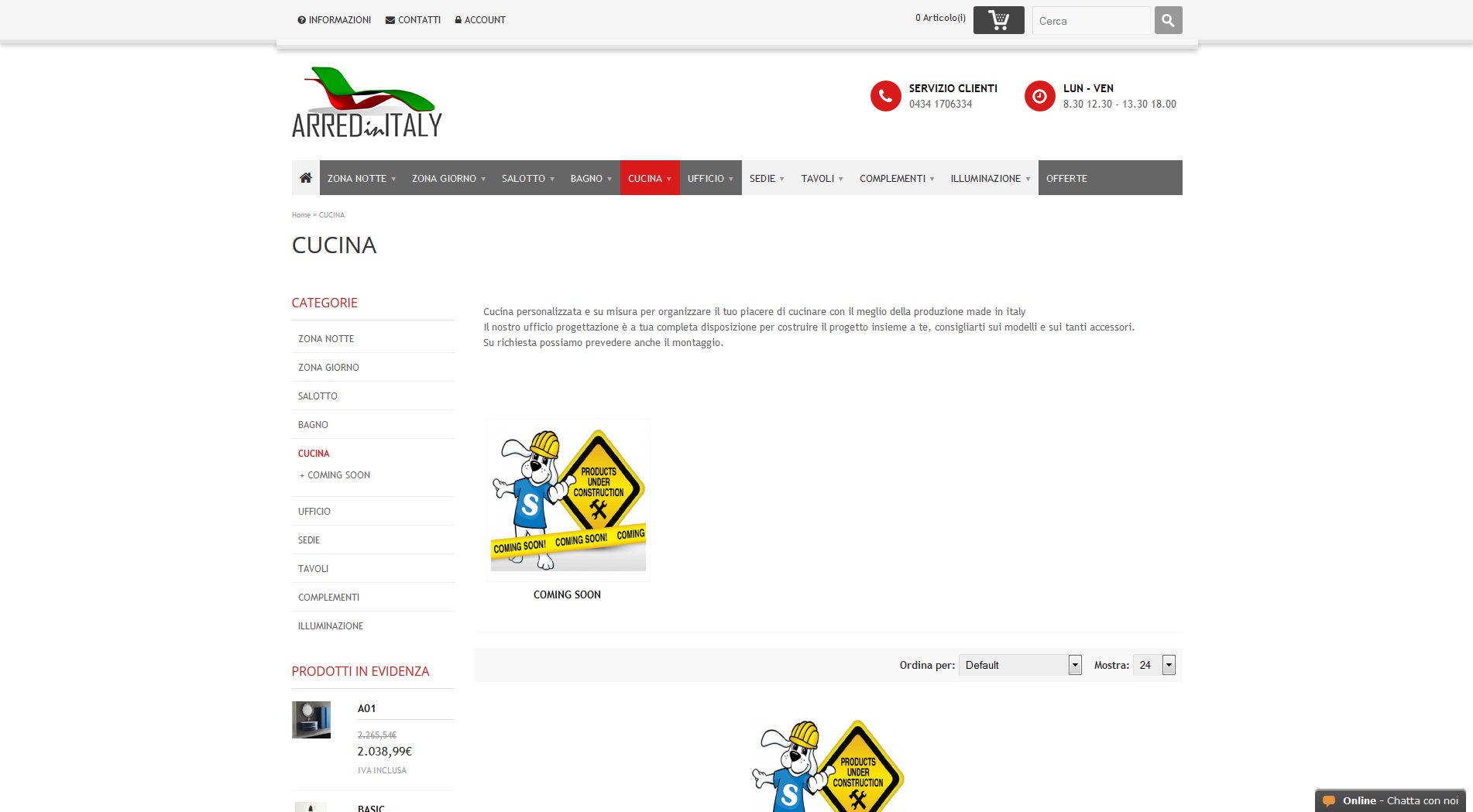Expand the Cucina nav menu

click(650, 178)
